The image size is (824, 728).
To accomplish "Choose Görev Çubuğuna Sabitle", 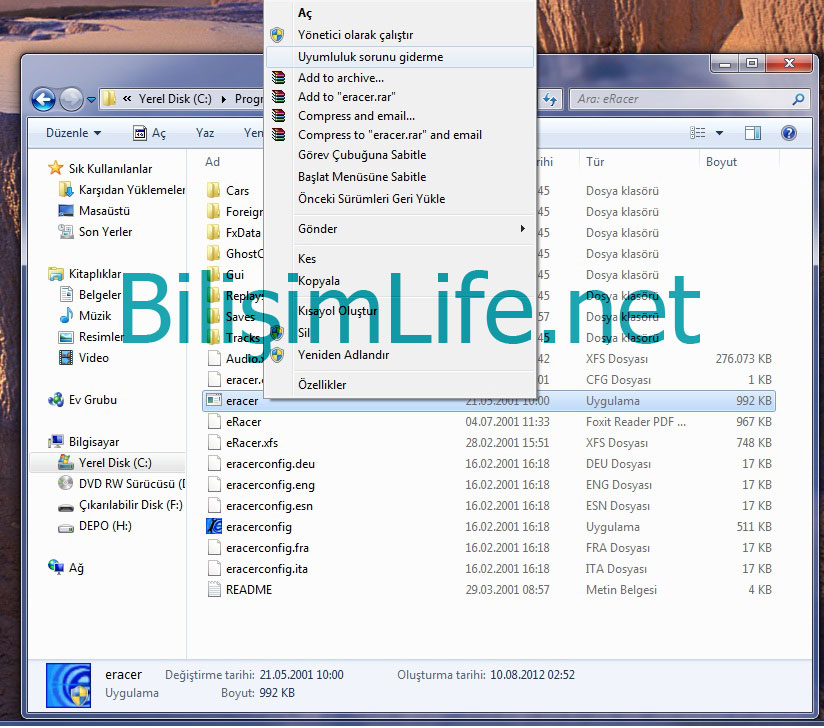I will coord(400,155).
